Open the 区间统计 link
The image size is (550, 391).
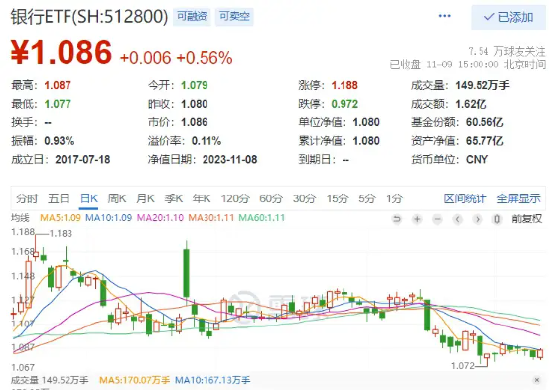pyautogui.click(x=465, y=198)
